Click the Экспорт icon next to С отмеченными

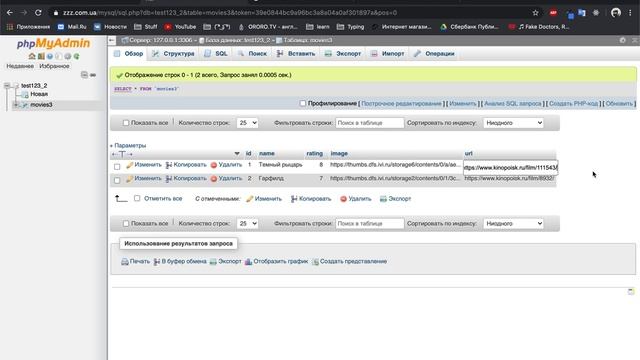[x=383, y=199]
